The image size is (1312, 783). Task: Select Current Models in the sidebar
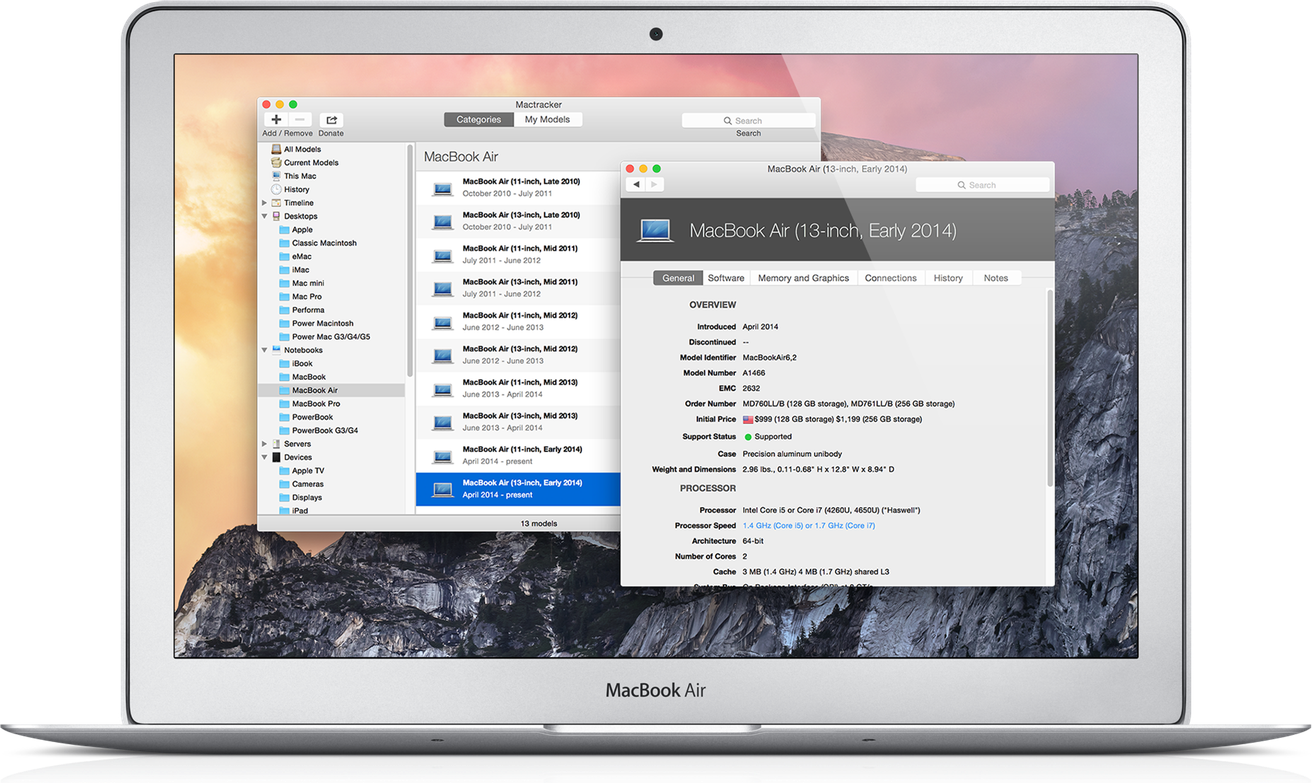(x=305, y=162)
